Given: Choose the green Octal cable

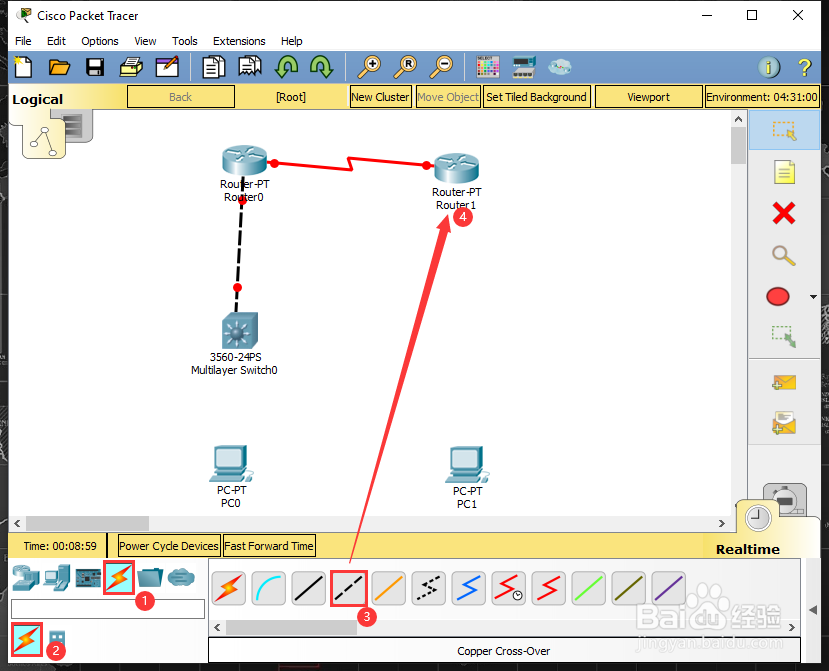Looking at the screenshot, I should (x=588, y=588).
